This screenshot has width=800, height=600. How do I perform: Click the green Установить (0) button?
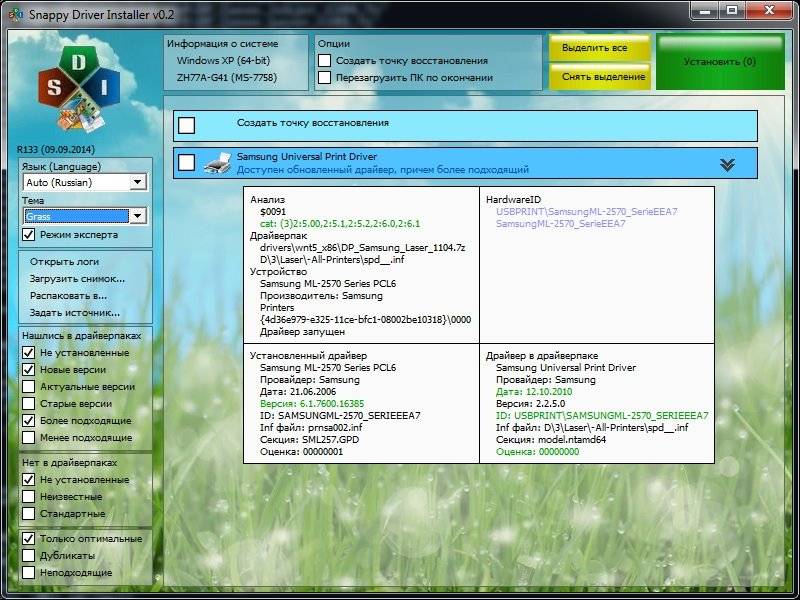pos(720,62)
